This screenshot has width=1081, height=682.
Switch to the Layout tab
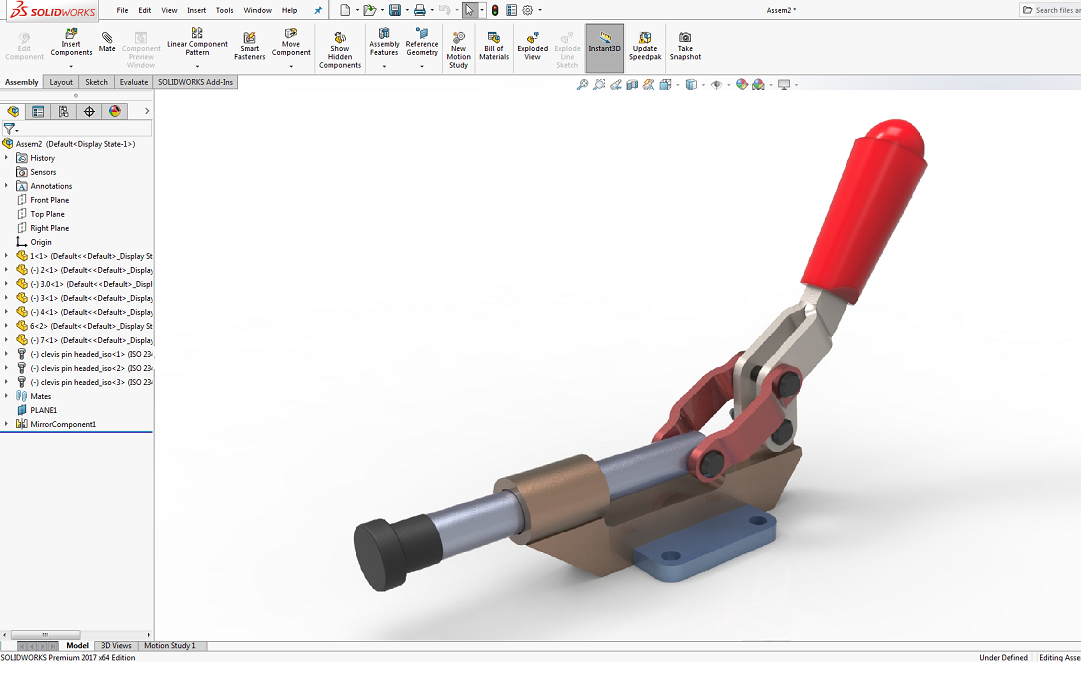click(x=61, y=82)
